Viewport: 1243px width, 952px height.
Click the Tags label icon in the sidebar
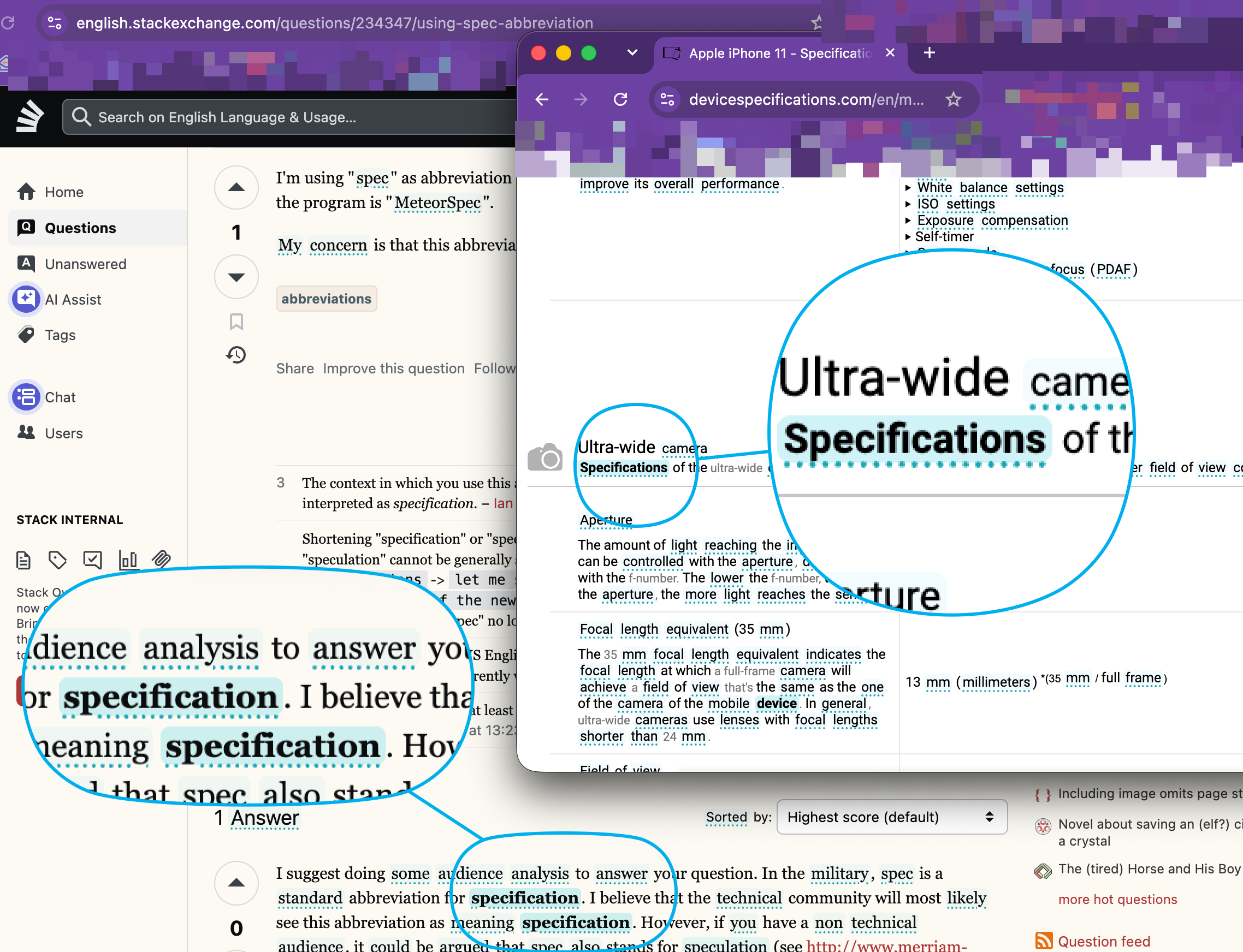[26, 334]
